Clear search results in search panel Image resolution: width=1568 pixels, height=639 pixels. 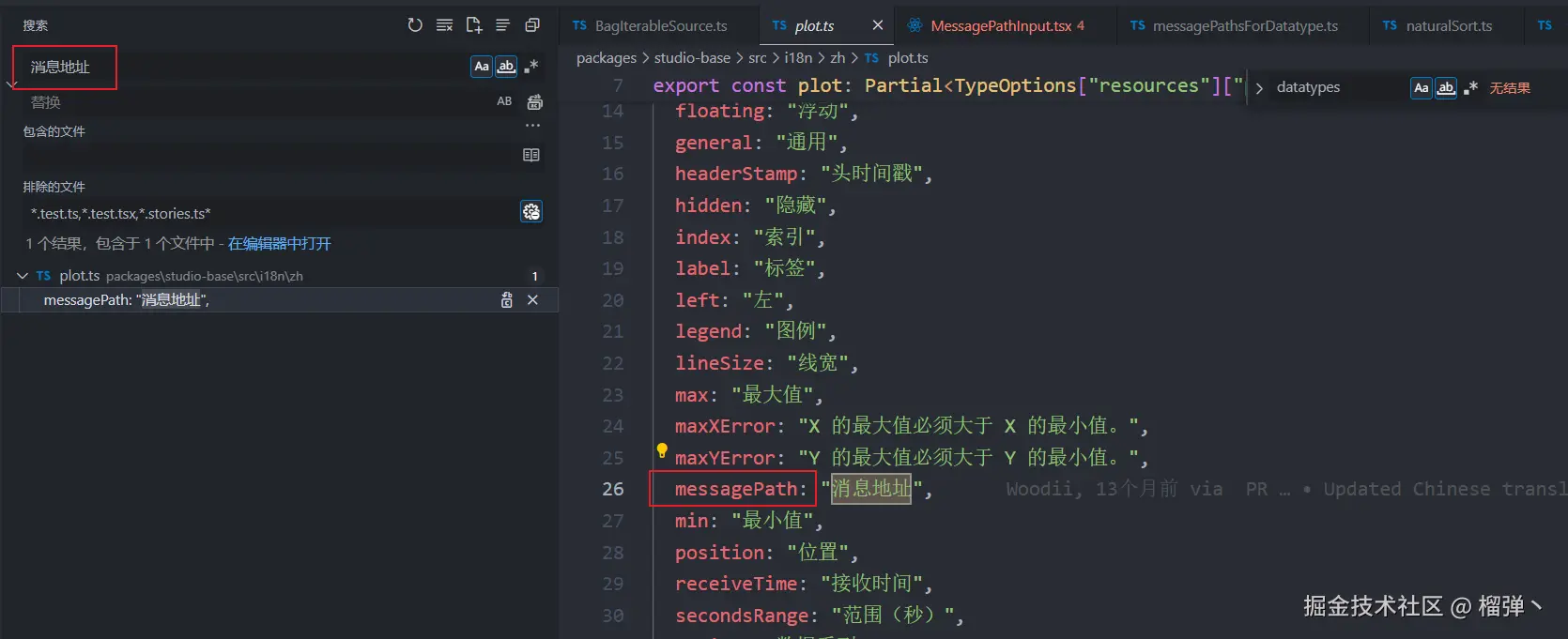click(x=445, y=25)
